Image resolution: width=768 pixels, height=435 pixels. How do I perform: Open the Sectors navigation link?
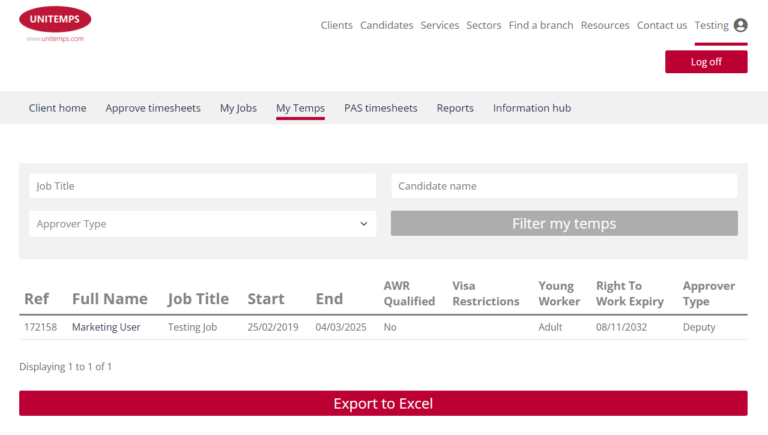(x=484, y=25)
